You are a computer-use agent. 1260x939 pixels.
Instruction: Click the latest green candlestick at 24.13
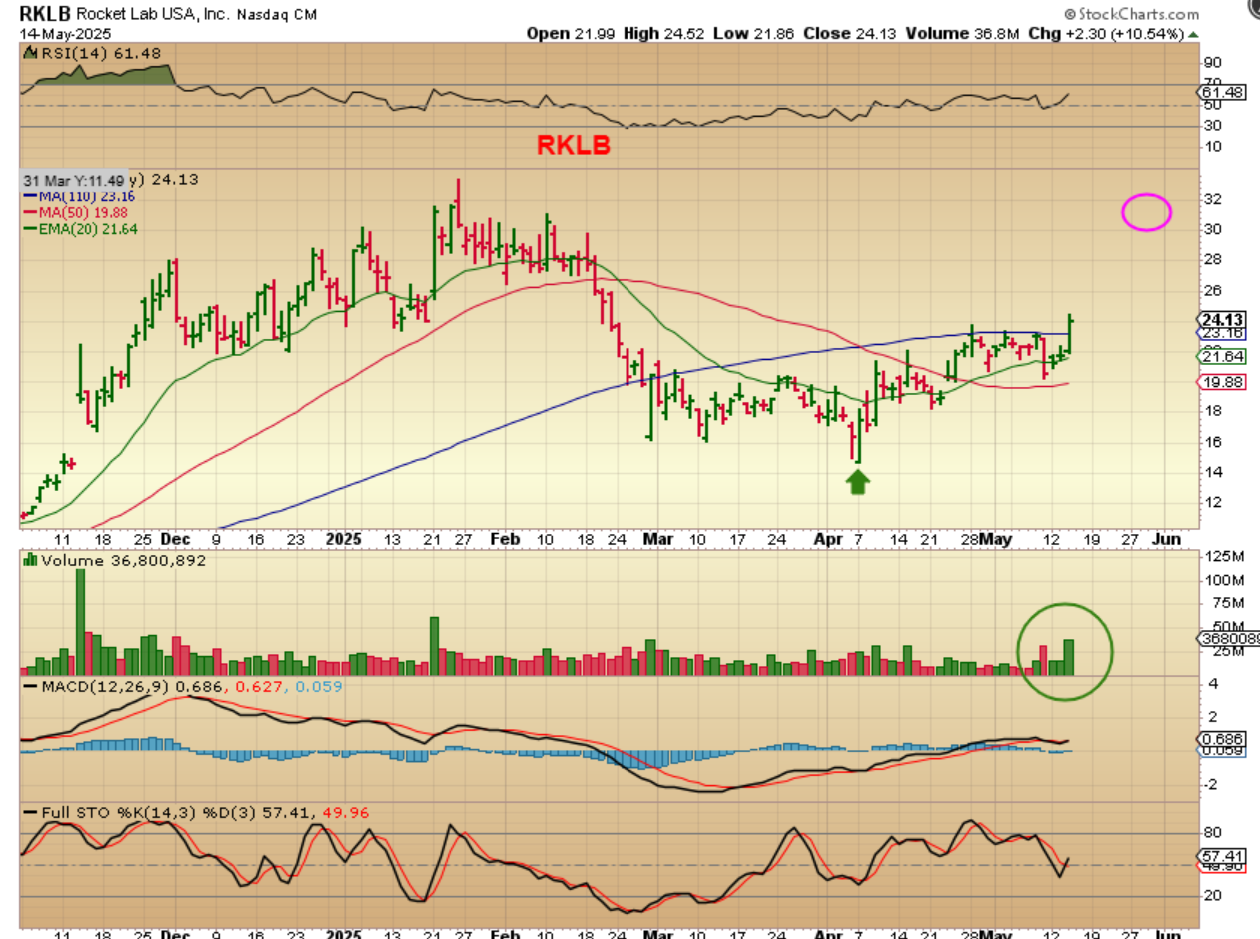(x=1070, y=333)
